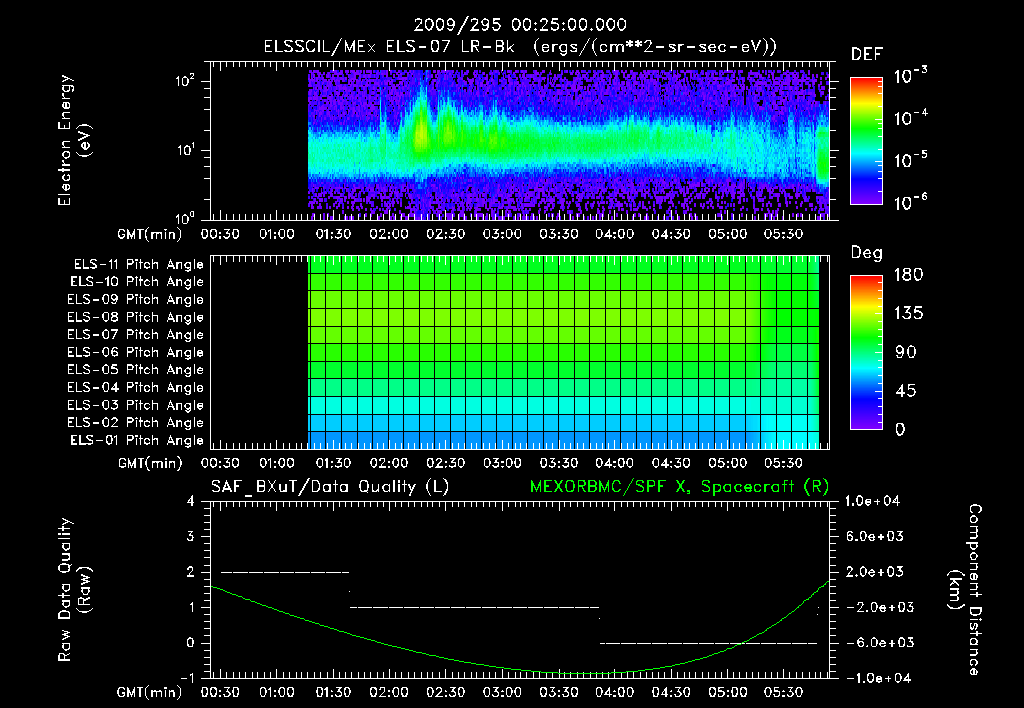
Task: Click the data quality line segment at level 0
Action: (709, 643)
